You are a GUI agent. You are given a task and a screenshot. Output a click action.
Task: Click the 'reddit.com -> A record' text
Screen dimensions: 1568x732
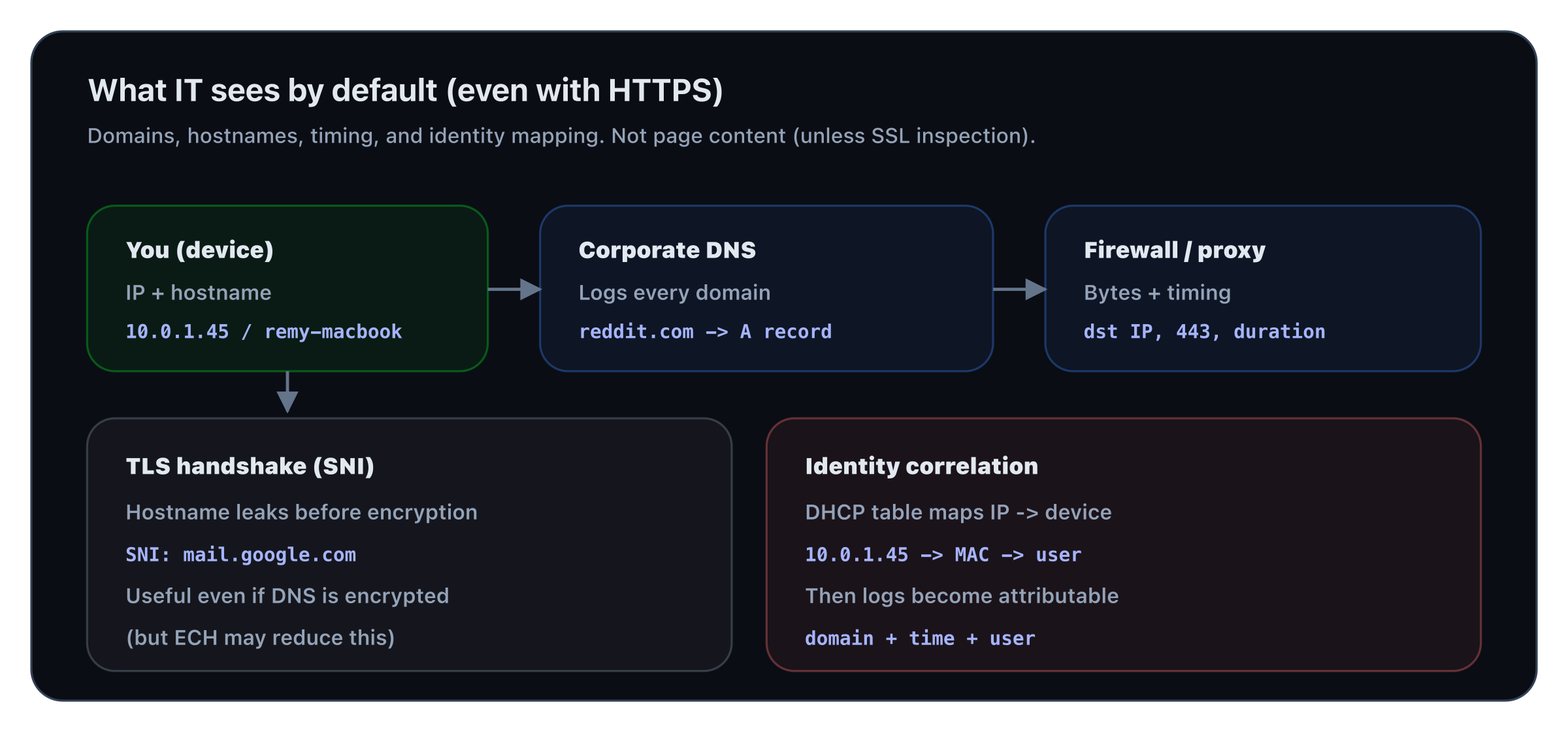point(705,332)
